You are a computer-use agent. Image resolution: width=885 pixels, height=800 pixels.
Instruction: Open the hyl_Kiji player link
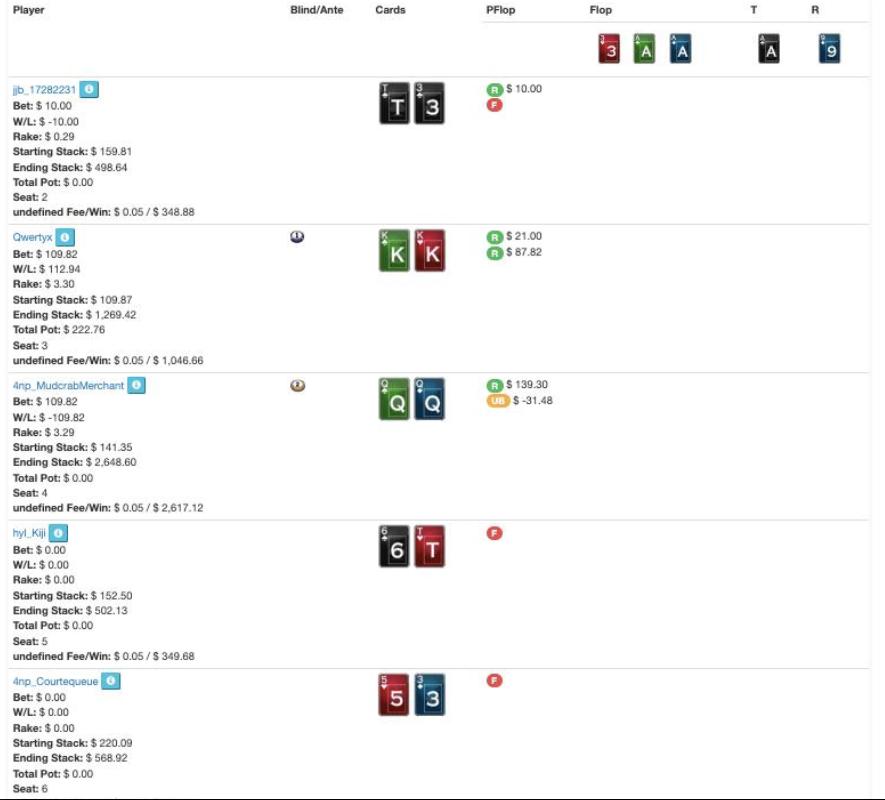click(29, 534)
